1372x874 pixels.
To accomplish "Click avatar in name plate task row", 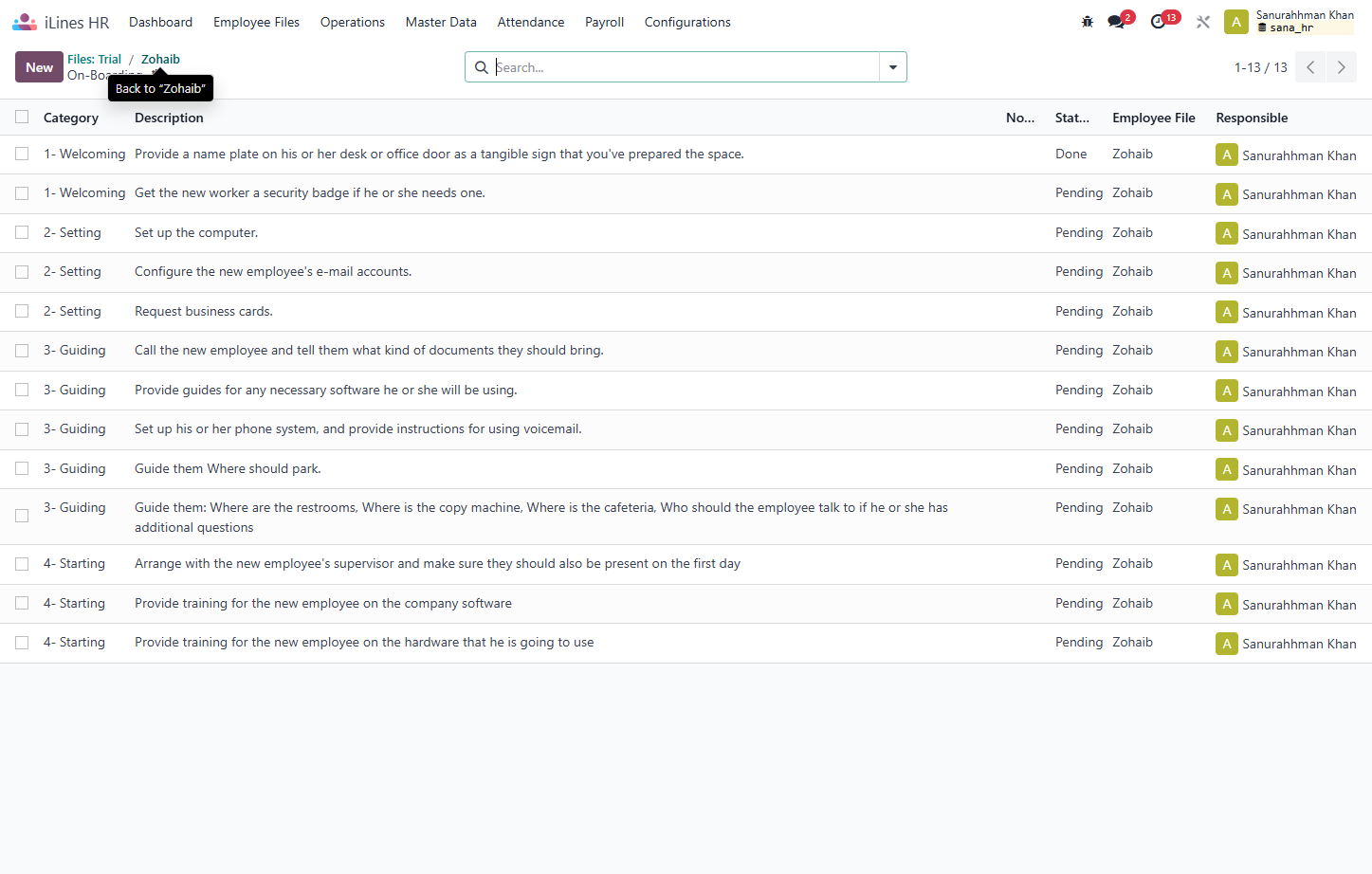I will pyautogui.click(x=1227, y=155).
